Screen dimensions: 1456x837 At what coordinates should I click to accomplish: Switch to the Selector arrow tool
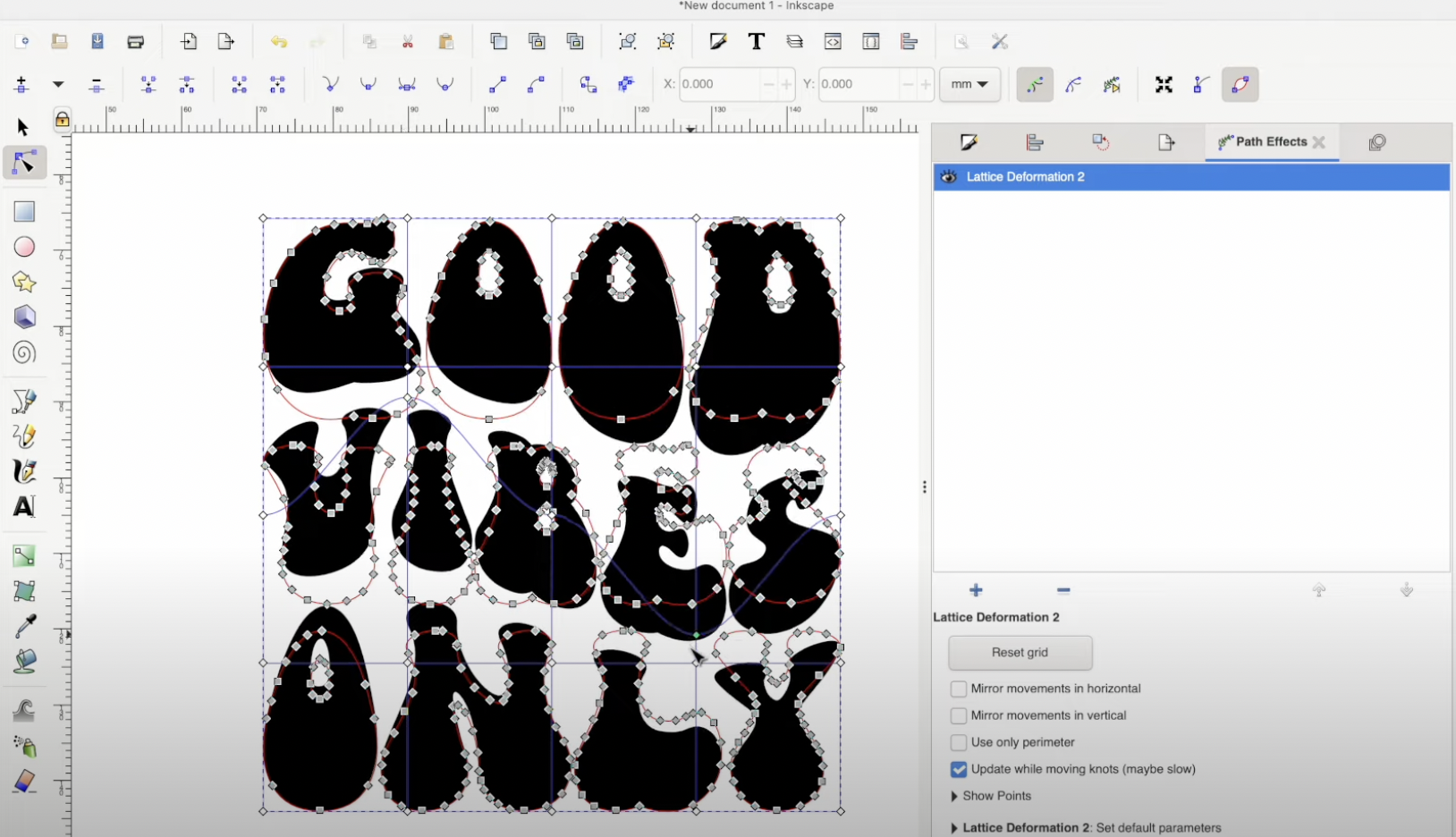[24, 126]
